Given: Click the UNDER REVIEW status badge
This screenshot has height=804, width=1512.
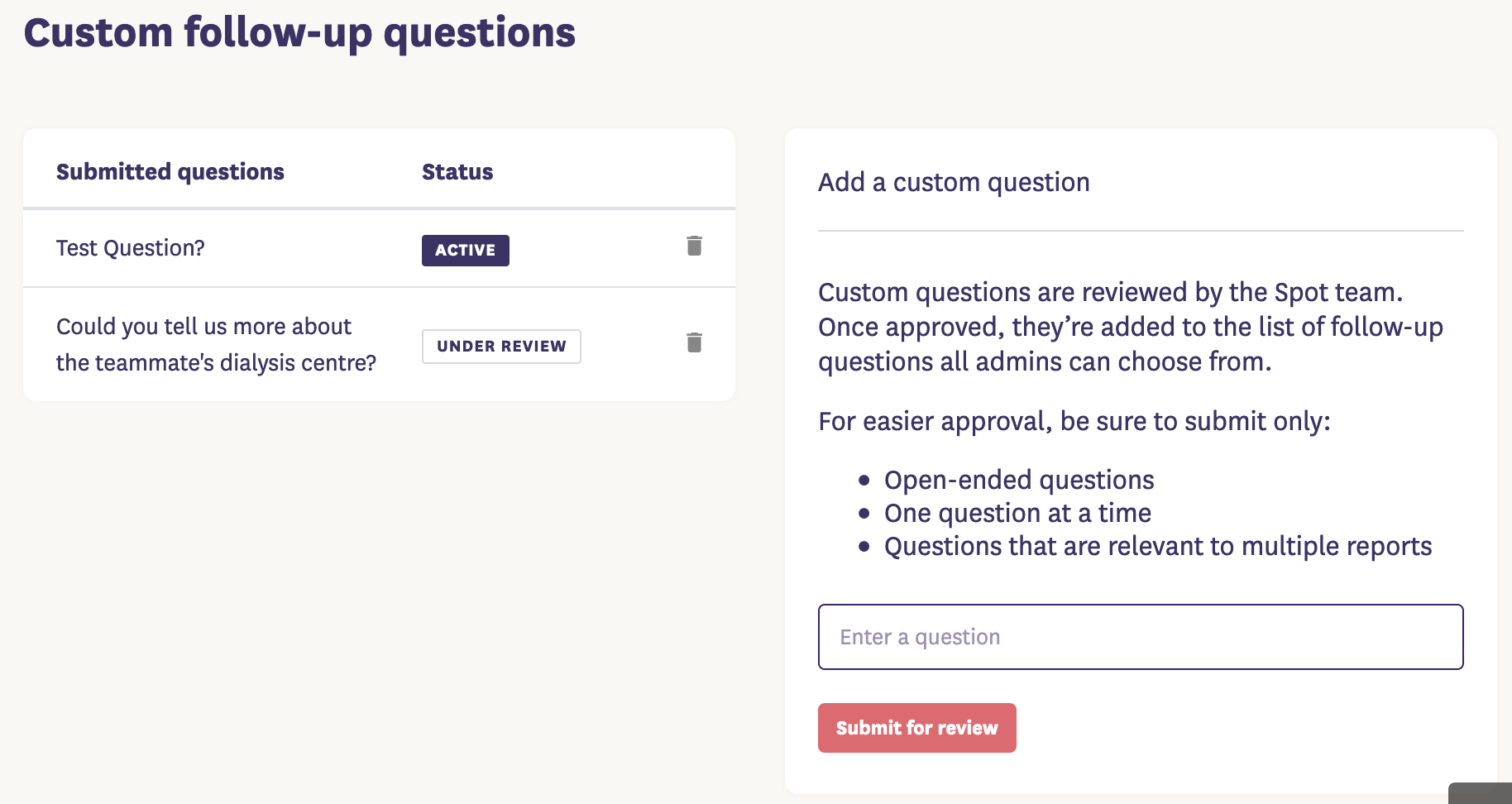Looking at the screenshot, I should click(501, 347).
